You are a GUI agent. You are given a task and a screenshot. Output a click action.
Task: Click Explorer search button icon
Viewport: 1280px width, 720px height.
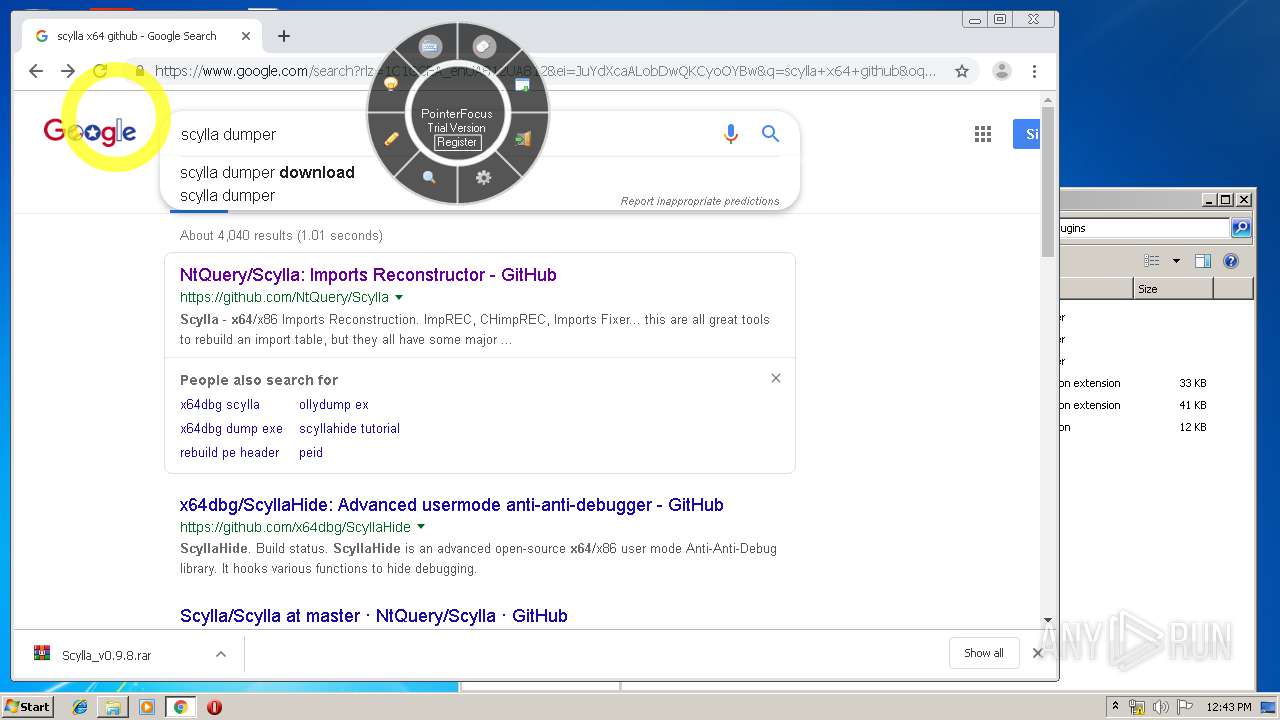pos(1241,228)
